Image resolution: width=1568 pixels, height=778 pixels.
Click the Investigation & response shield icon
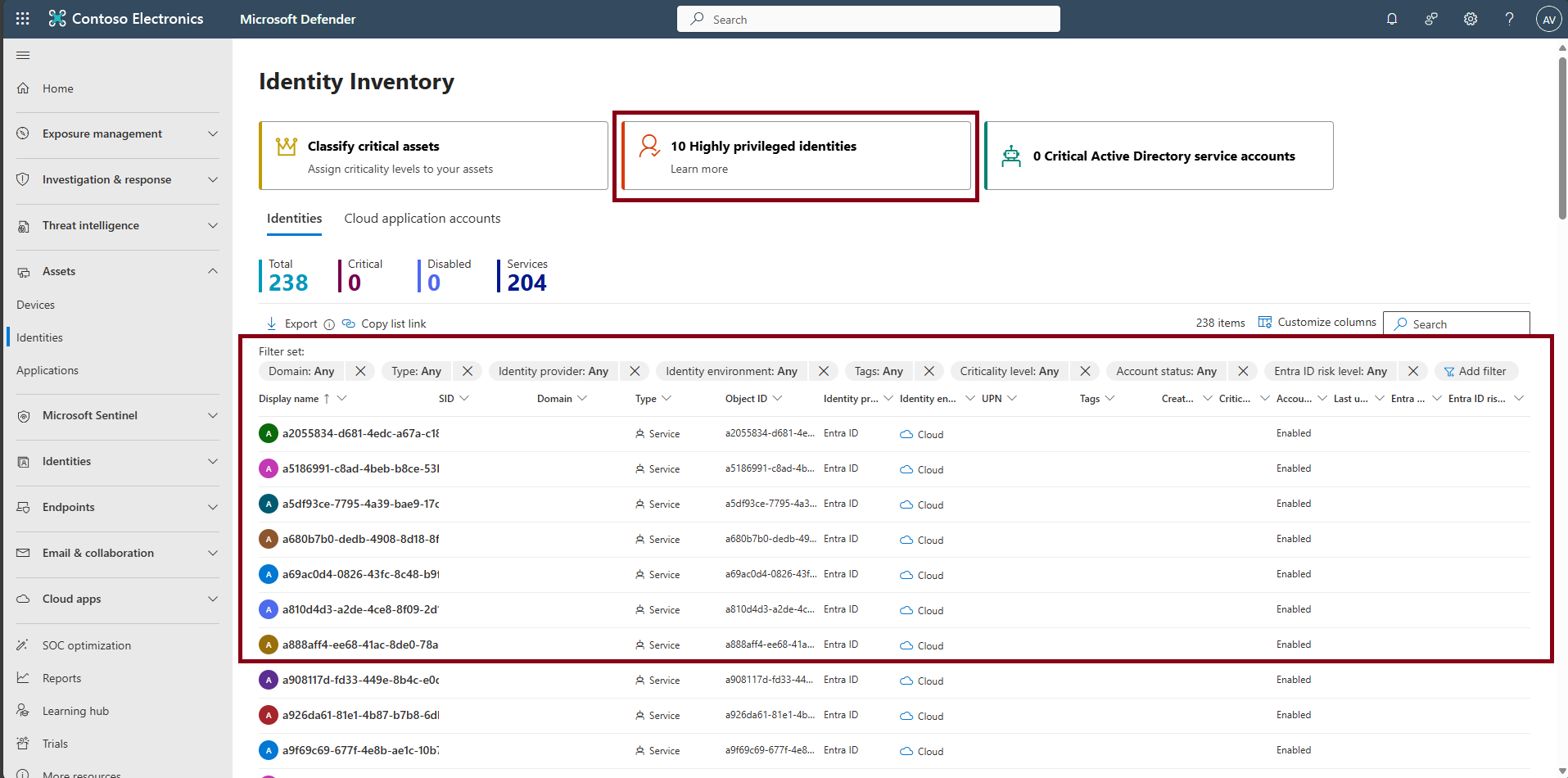[23, 179]
